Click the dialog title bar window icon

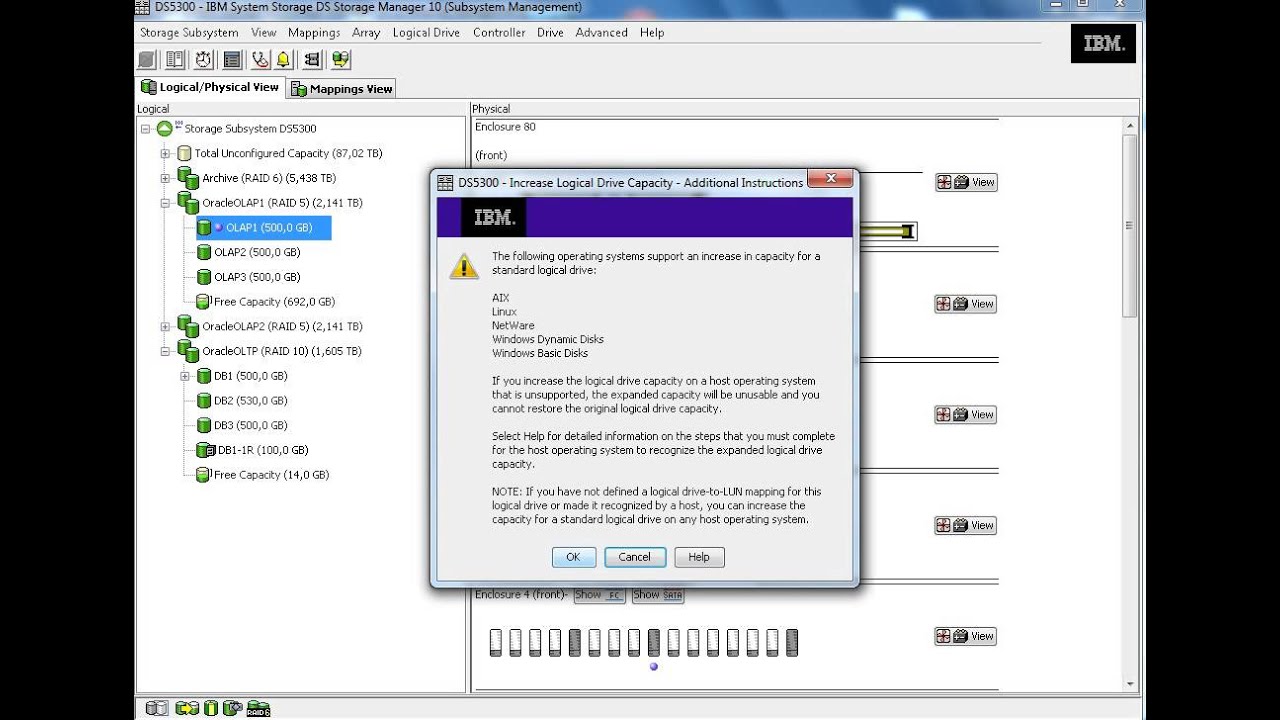(446, 183)
